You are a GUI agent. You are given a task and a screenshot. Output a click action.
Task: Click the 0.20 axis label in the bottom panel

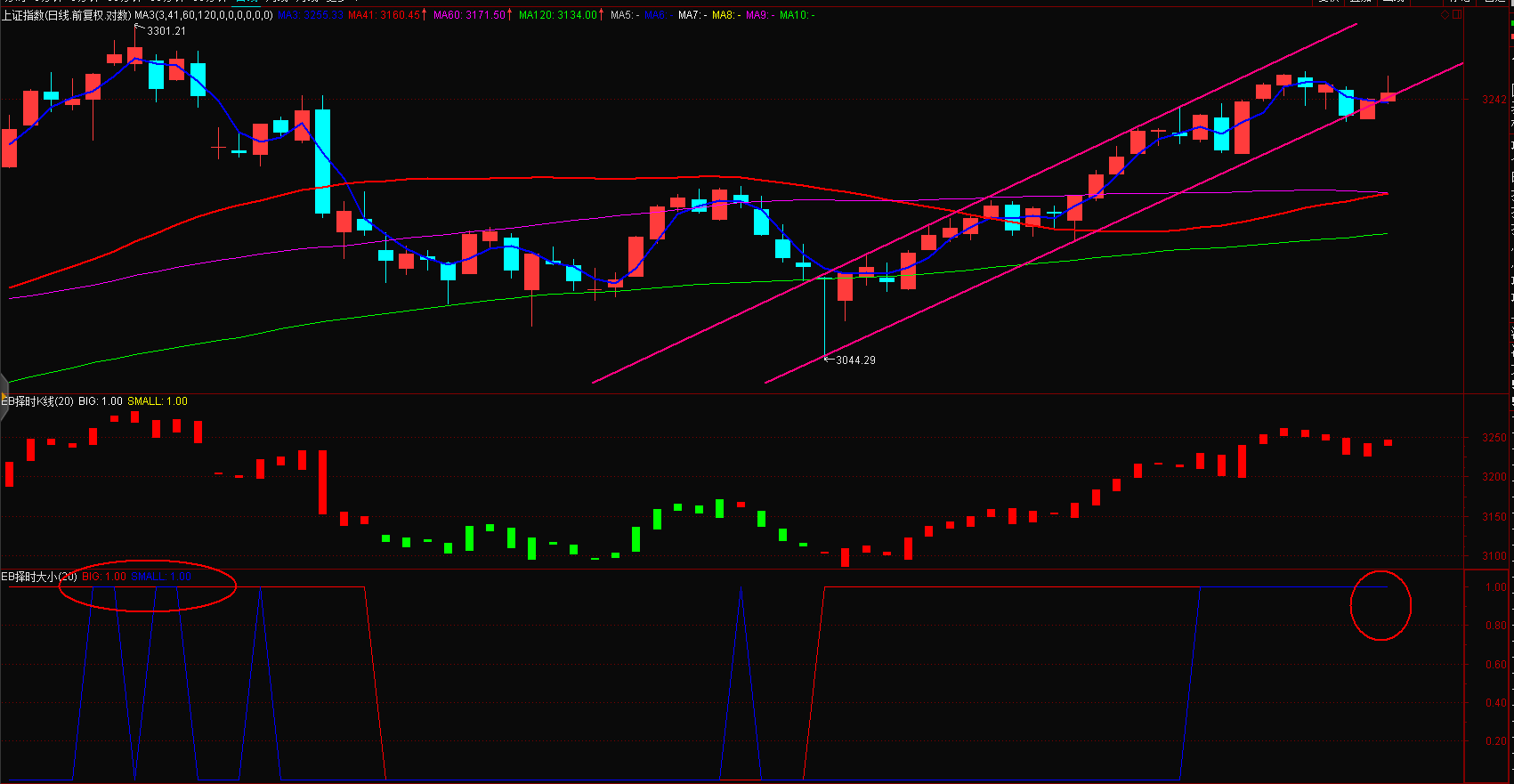[x=1496, y=741]
